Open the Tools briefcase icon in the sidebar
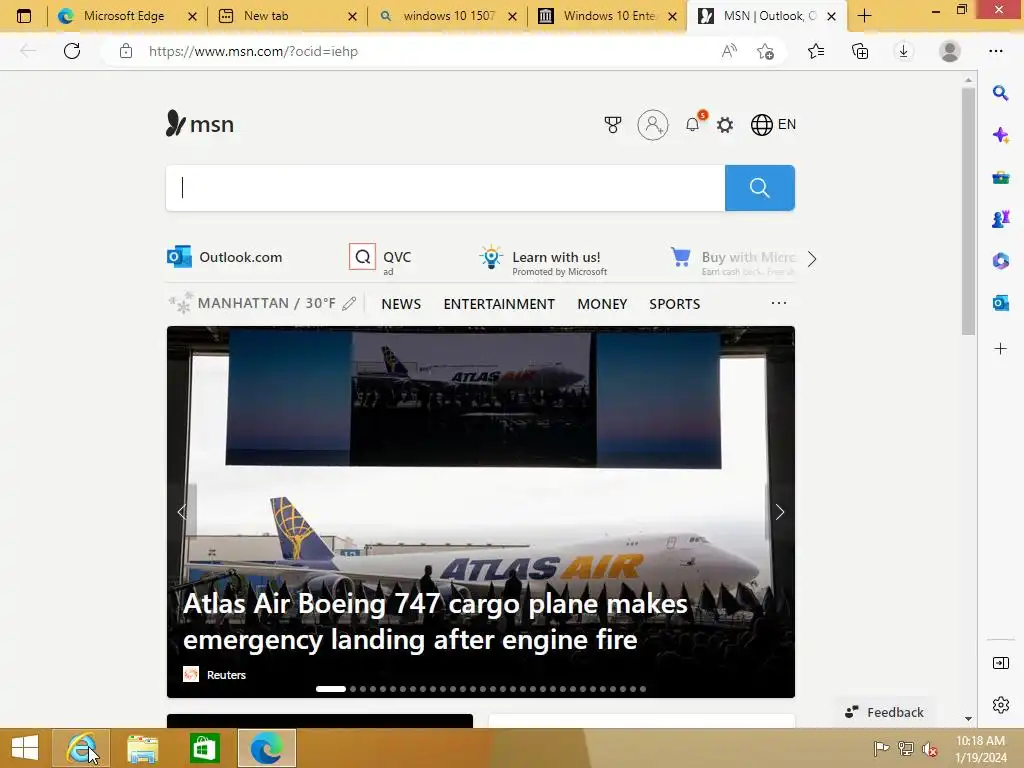1024x768 pixels. 1000,177
